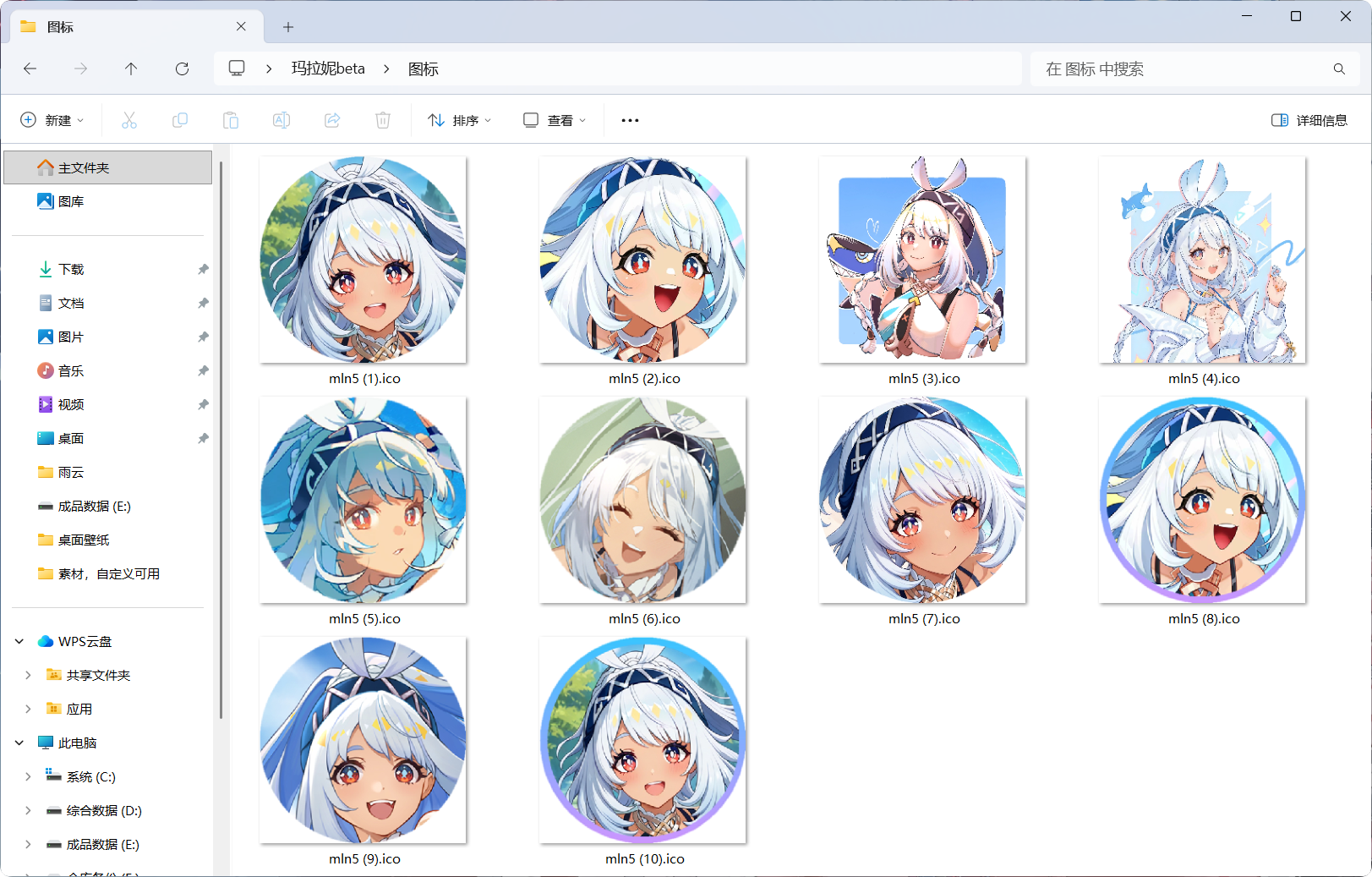Click the Paste clipboard icon

(x=231, y=120)
